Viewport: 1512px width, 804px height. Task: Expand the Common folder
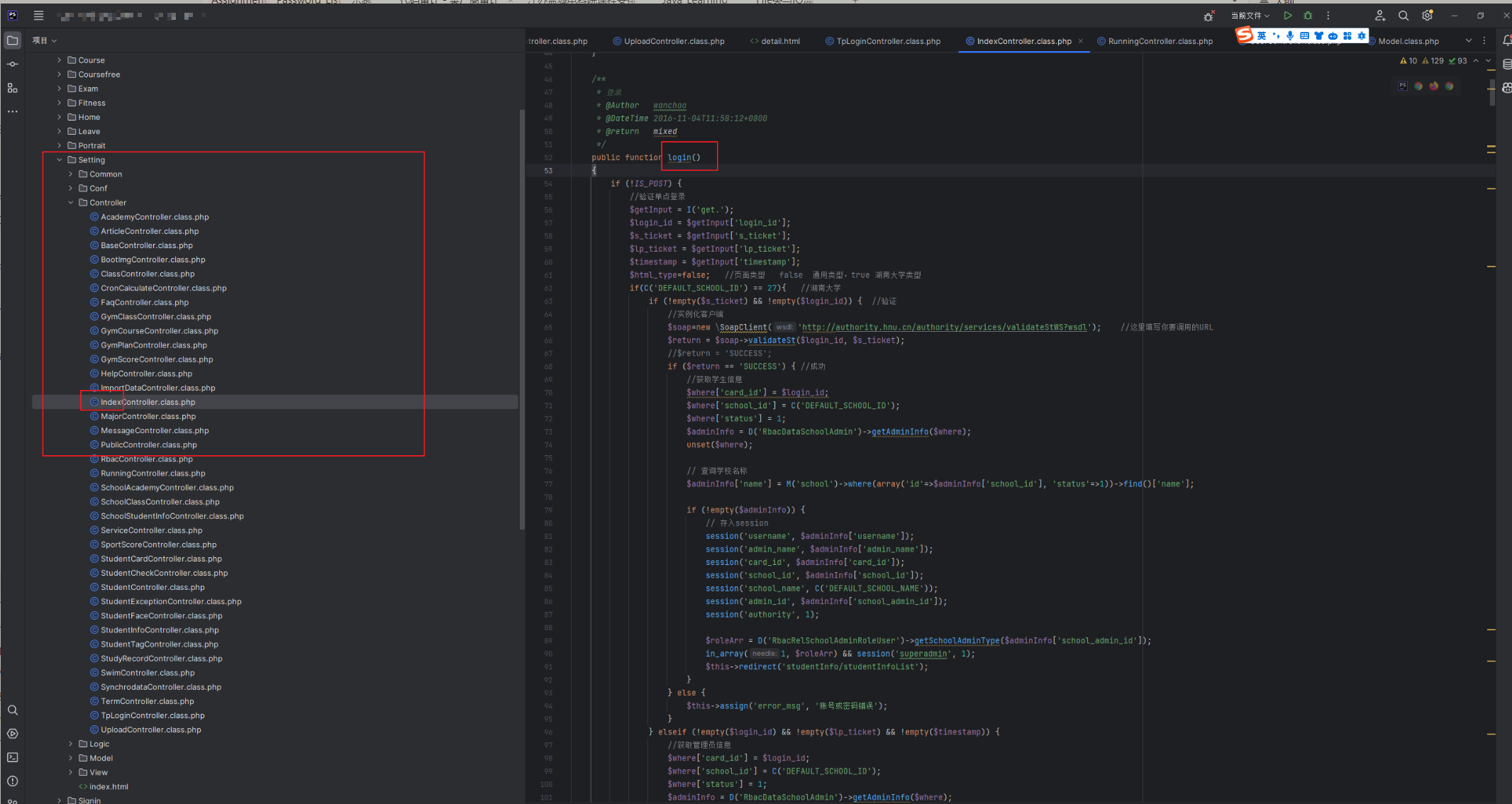click(x=71, y=174)
